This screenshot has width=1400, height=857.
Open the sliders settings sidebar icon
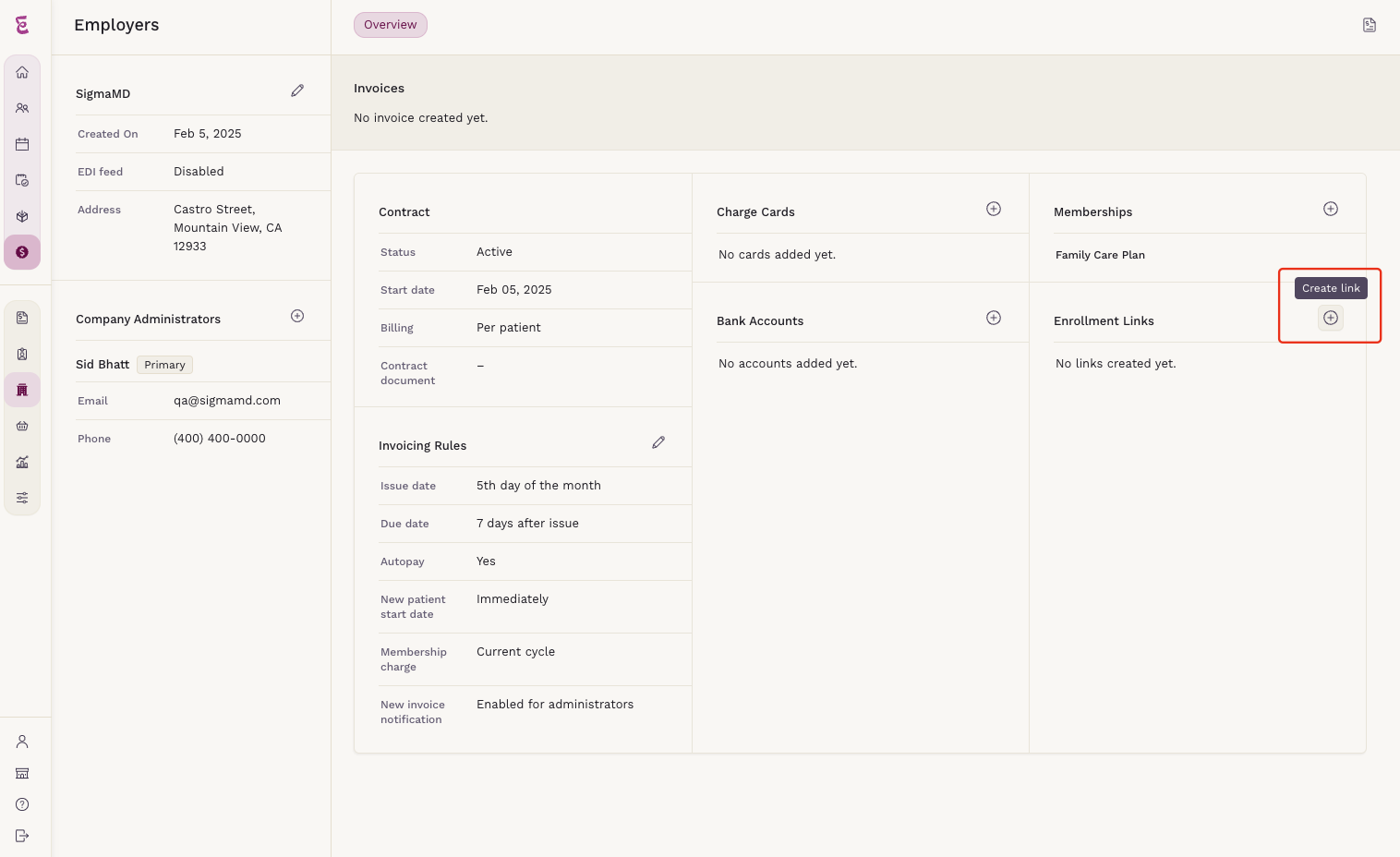point(22,498)
